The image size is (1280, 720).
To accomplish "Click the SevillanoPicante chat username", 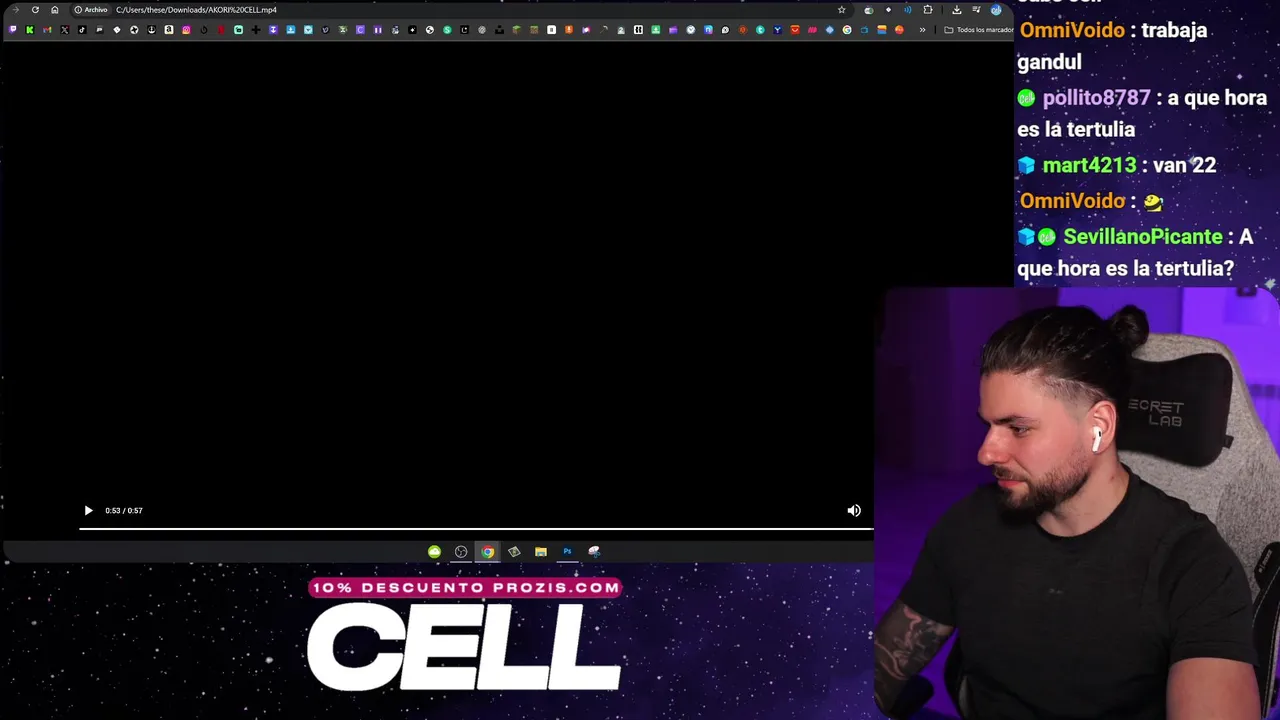I will tap(1142, 237).
